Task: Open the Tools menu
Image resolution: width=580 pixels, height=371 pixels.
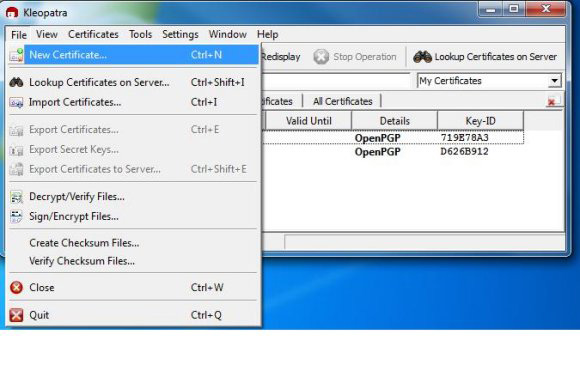Action: 141,34
